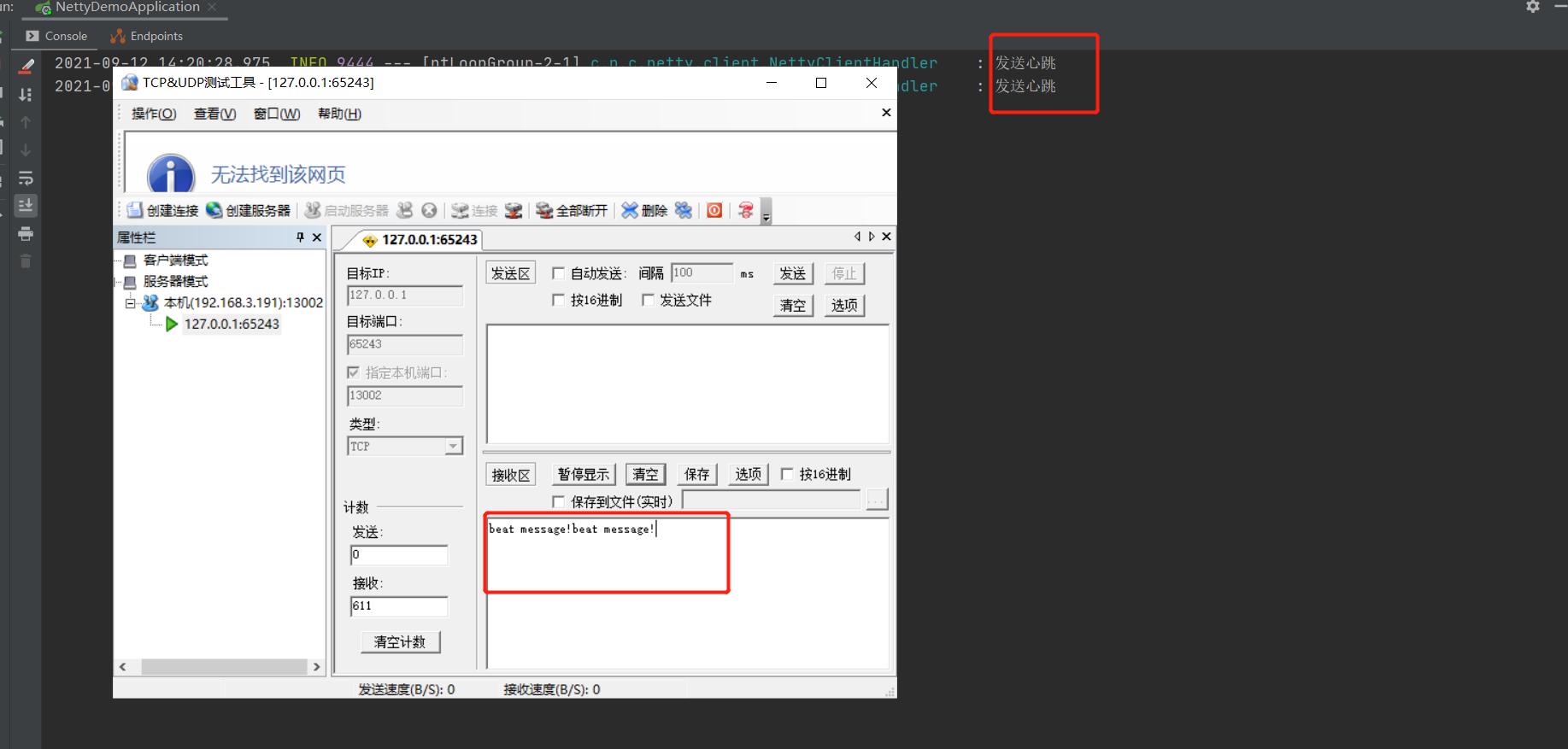This screenshot has height=749, width=1568.
Task: Click the 清空计数 button
Action: [400, 642]
